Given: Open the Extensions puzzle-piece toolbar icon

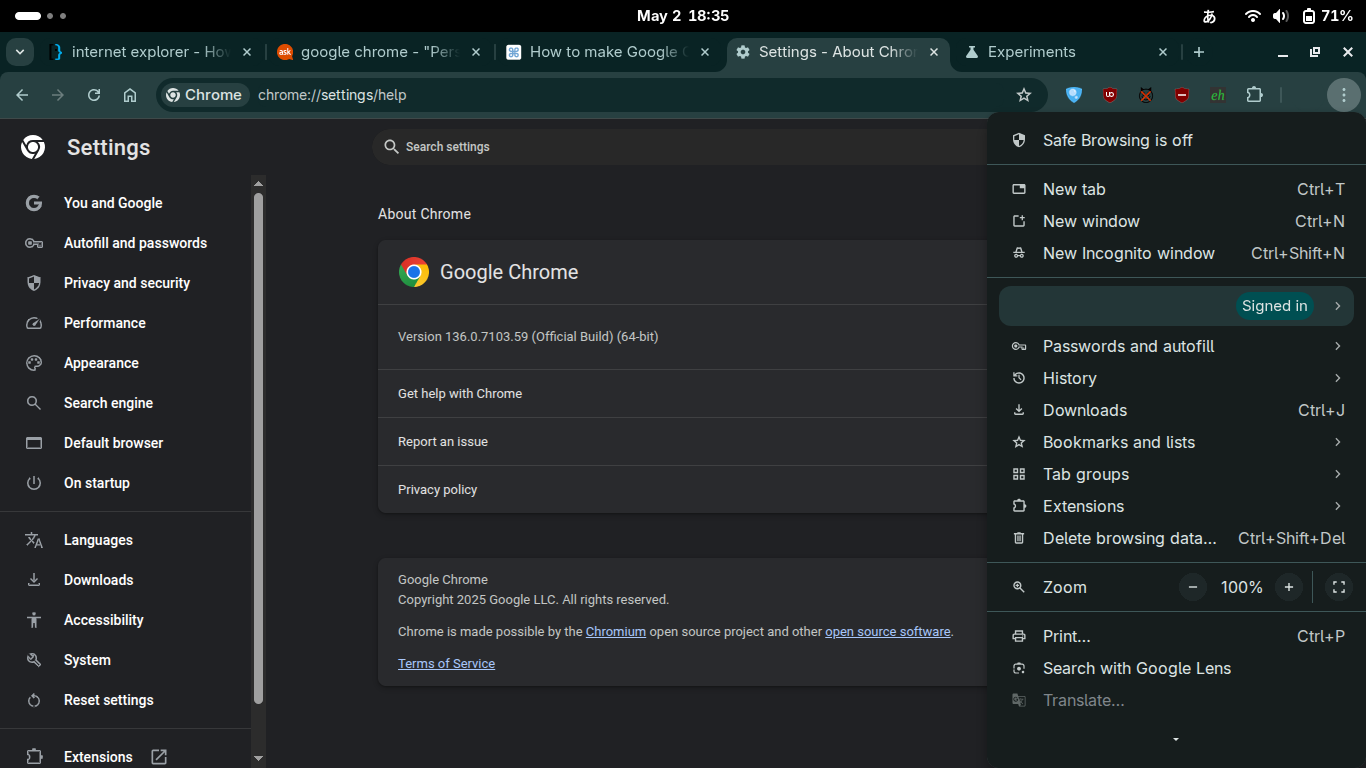Looking at the screenshot, I should click(x=1254, y=95).
